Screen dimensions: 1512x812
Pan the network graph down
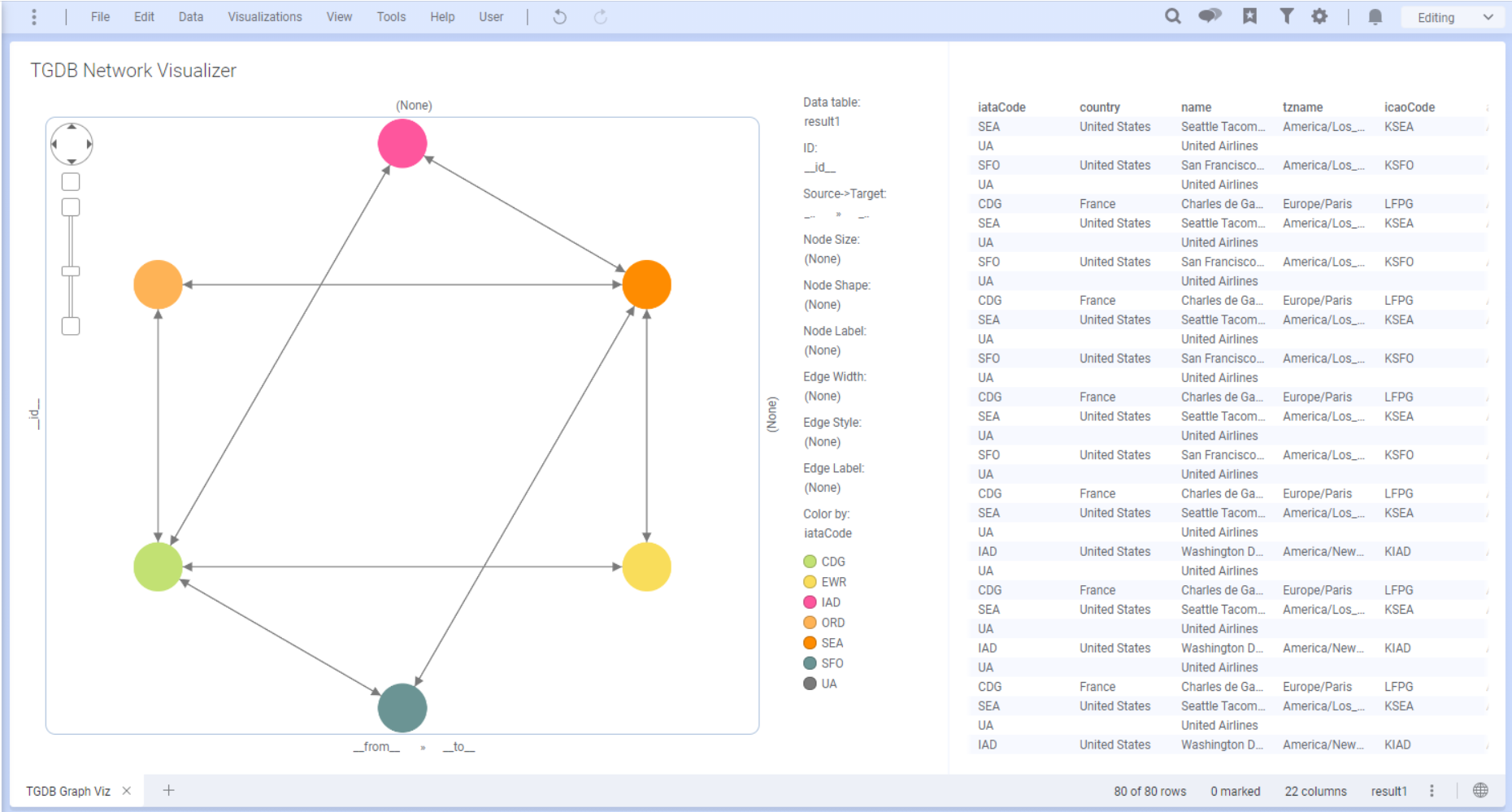point(72,162)
